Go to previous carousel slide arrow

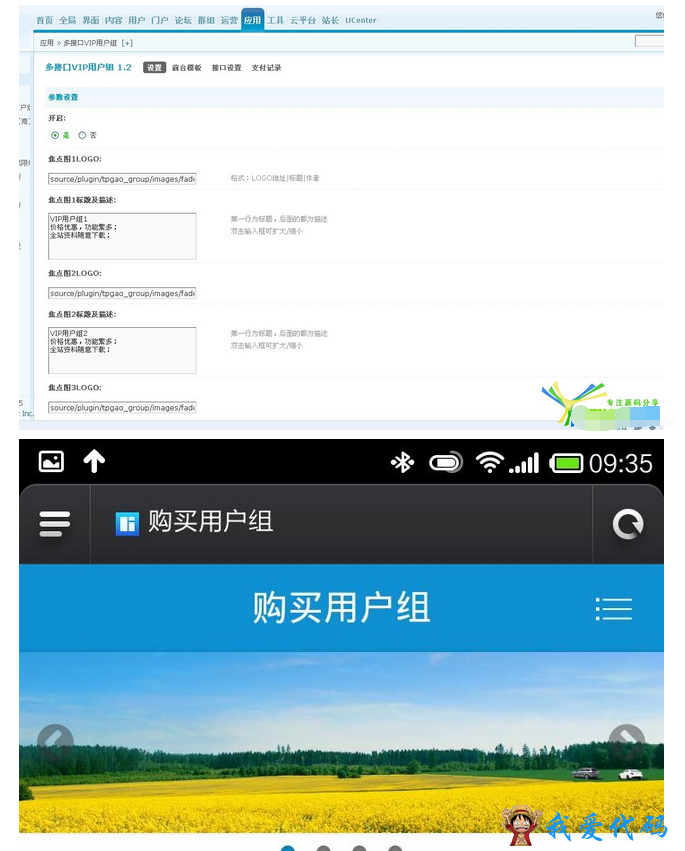[55, 743]
